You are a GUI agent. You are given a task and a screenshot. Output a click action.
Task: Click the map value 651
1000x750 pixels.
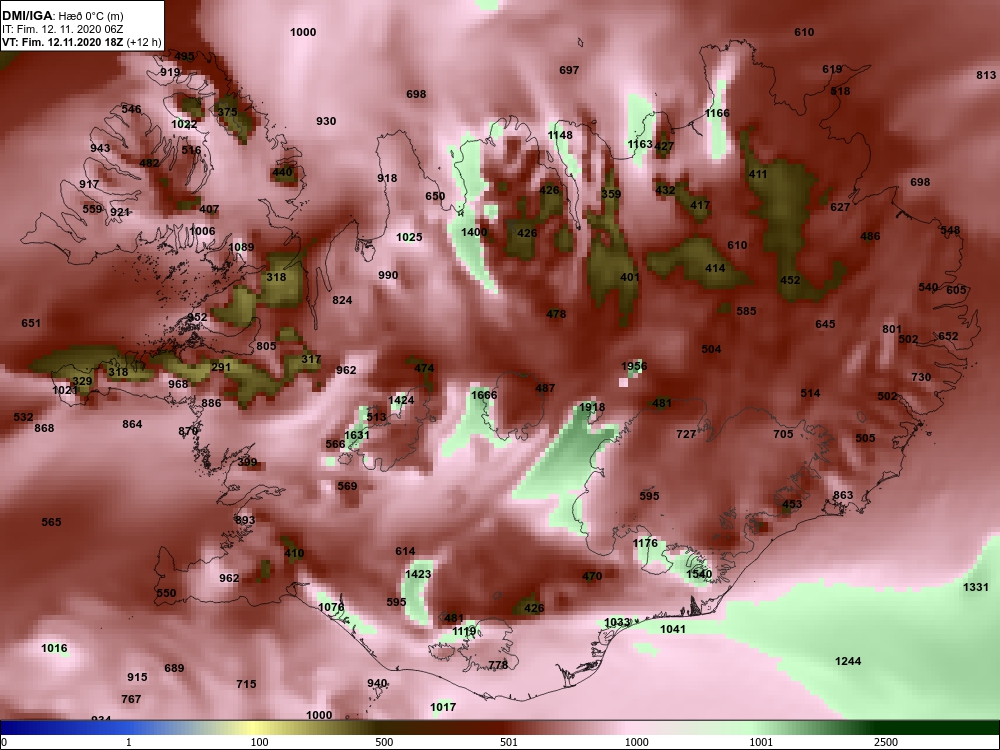pos(31,323)
